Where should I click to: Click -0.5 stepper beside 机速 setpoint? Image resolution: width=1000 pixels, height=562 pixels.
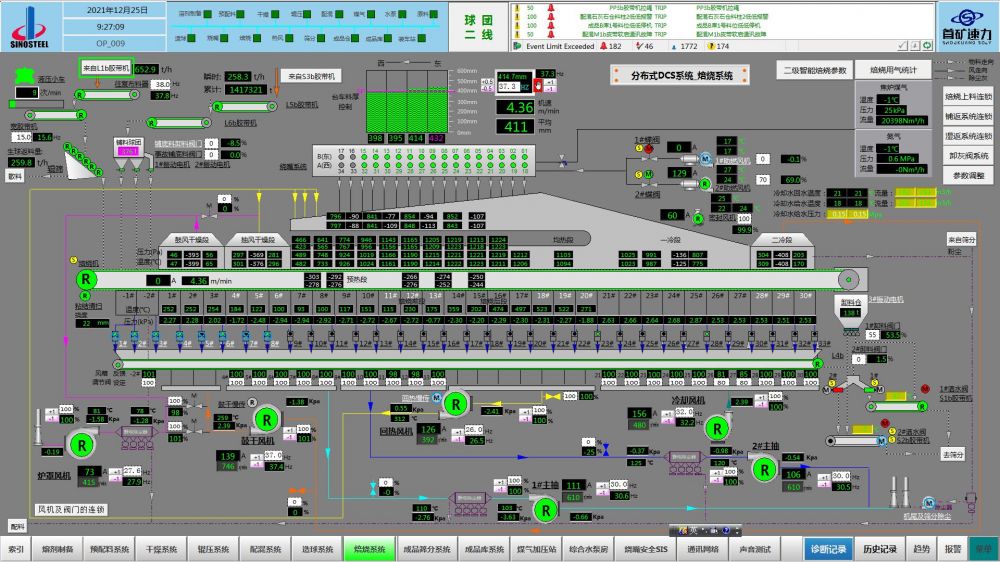click(487, 89)
